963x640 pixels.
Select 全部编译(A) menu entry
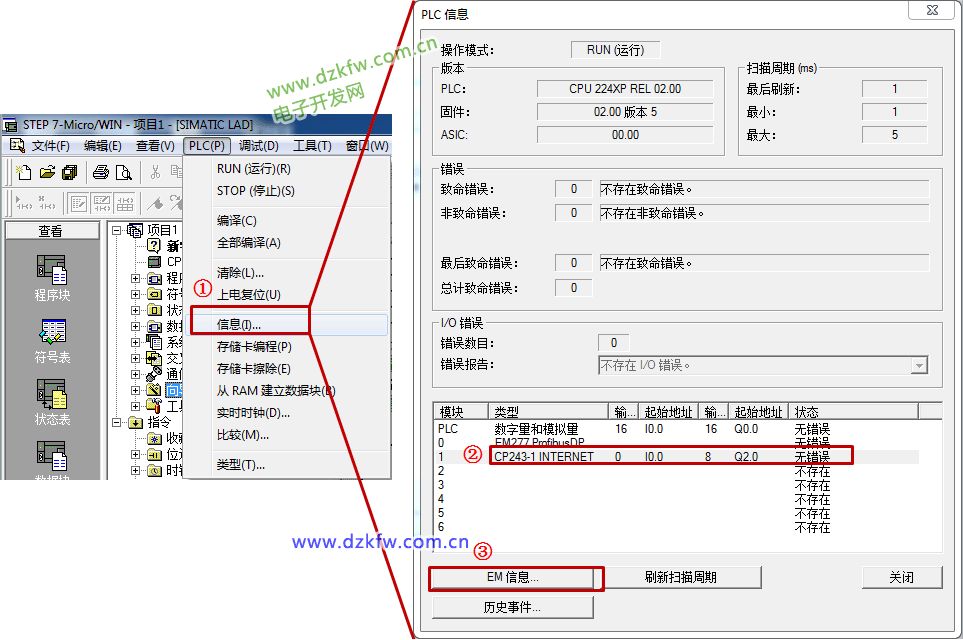[249, 243]
